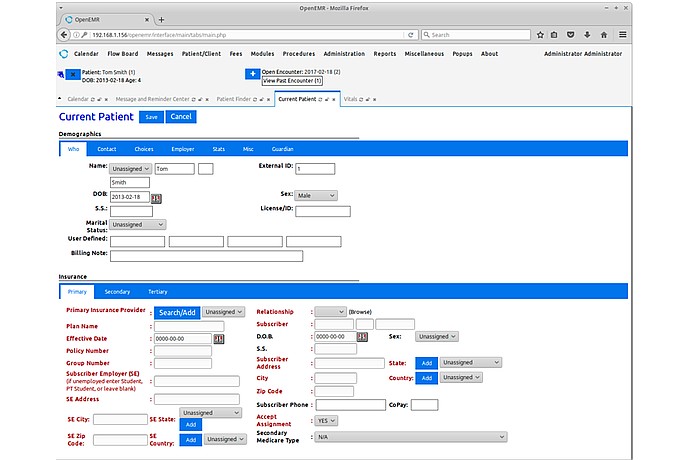Open a new browser tab with plus
The width and height of the screenshot is (690, 460).
tap(161, 19)
